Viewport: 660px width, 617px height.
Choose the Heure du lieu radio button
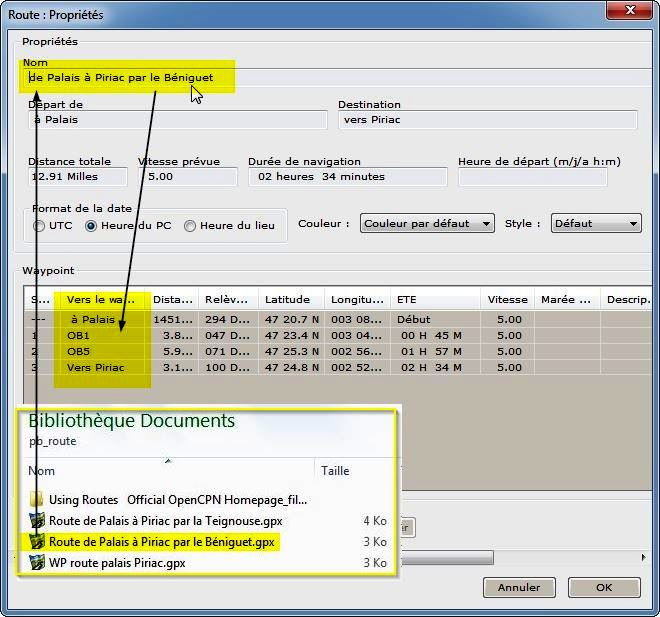click(190, 226)
